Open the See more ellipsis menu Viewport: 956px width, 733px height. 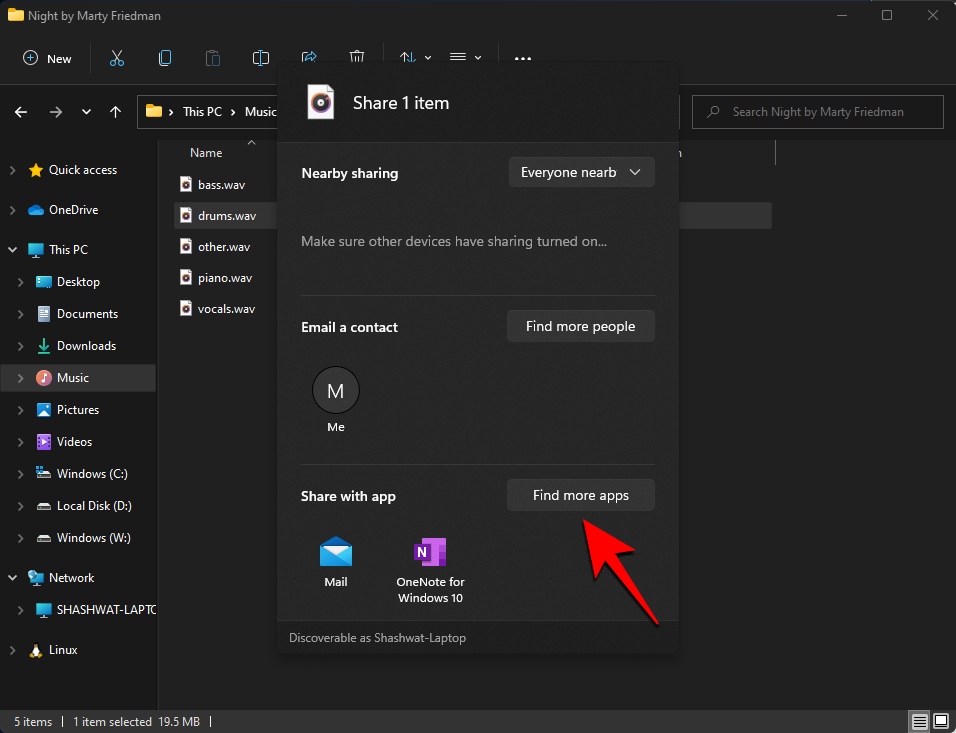tap(523, 59)
